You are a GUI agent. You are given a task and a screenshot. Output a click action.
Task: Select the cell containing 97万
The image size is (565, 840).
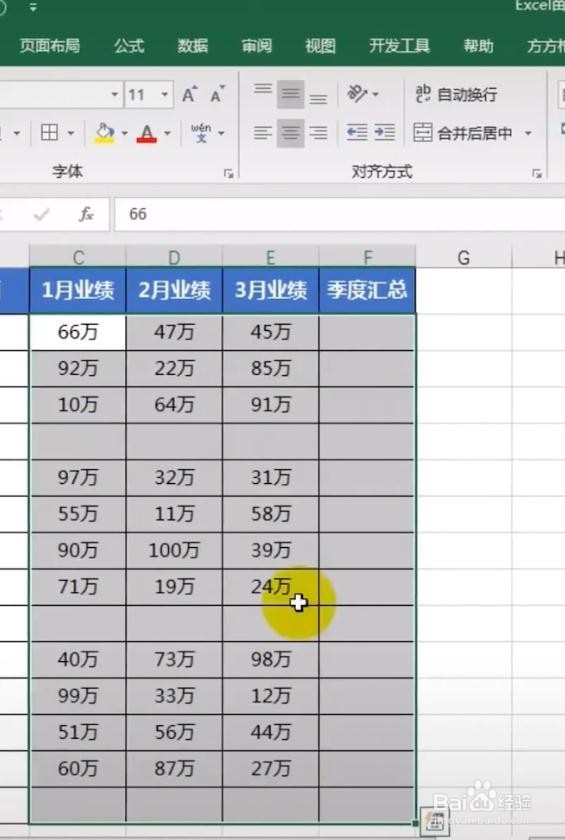[x=78, y=477]
